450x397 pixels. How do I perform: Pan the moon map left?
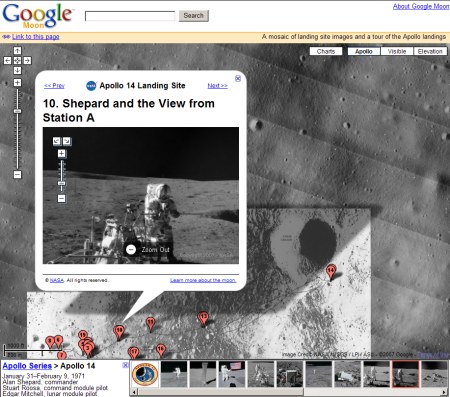7,60
